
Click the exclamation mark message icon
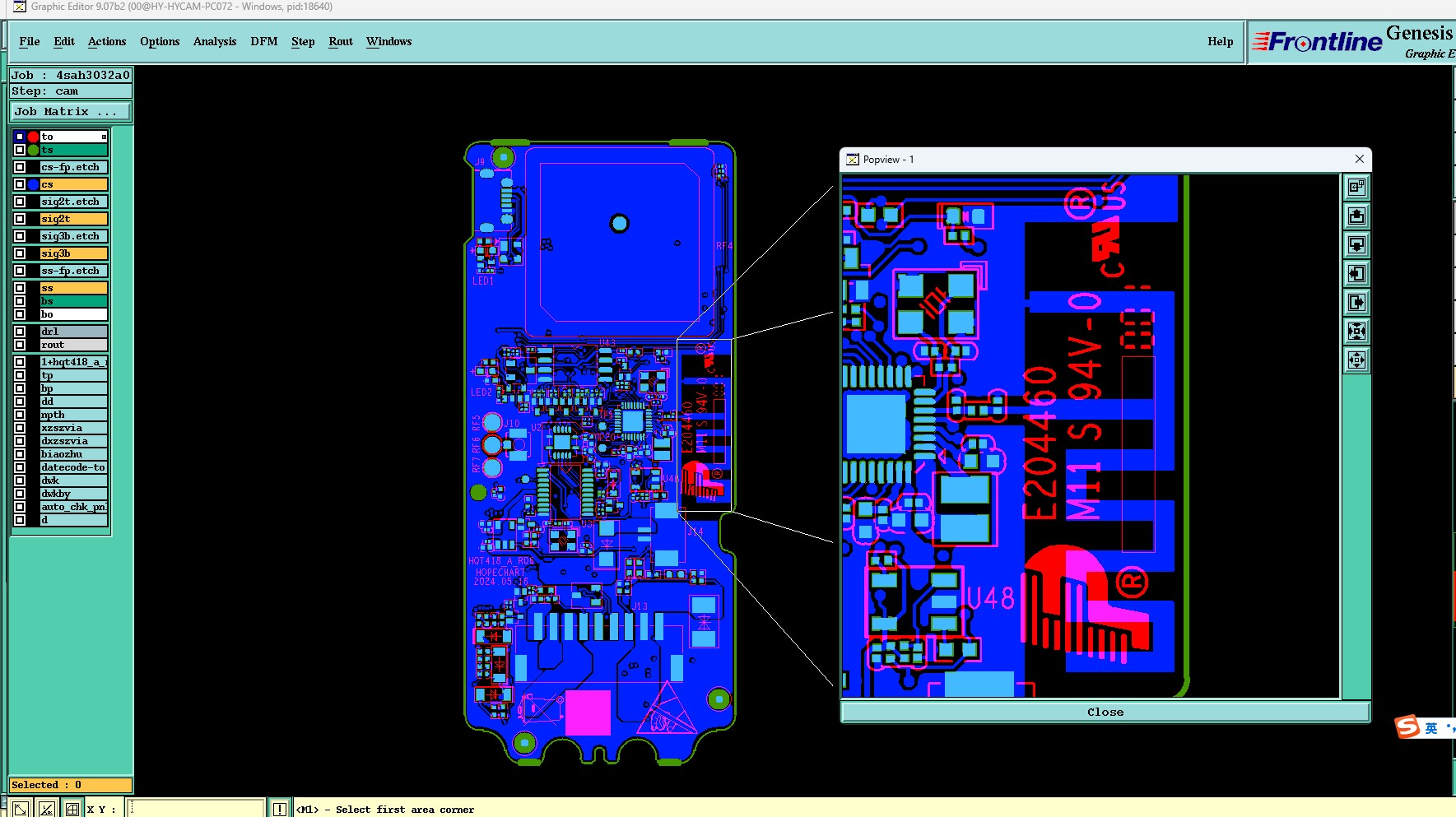coord(280,809)
